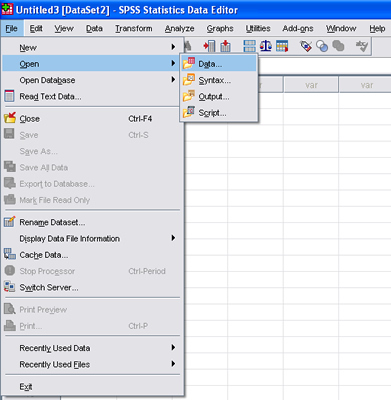Image resolution: width=391 pixels, height=400 pixels.
Task: Expand the Open Database submenu arrow
Action: [173, 79]
